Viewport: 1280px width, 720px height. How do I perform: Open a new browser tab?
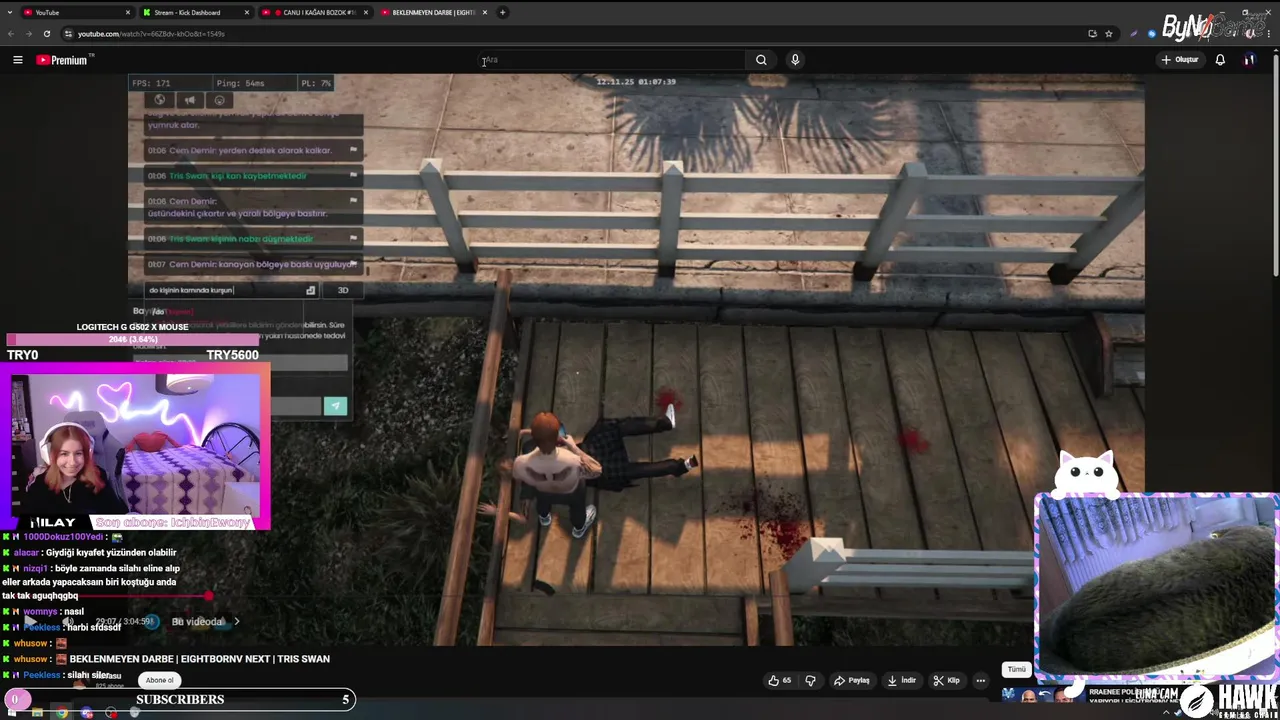pos(502,12)
